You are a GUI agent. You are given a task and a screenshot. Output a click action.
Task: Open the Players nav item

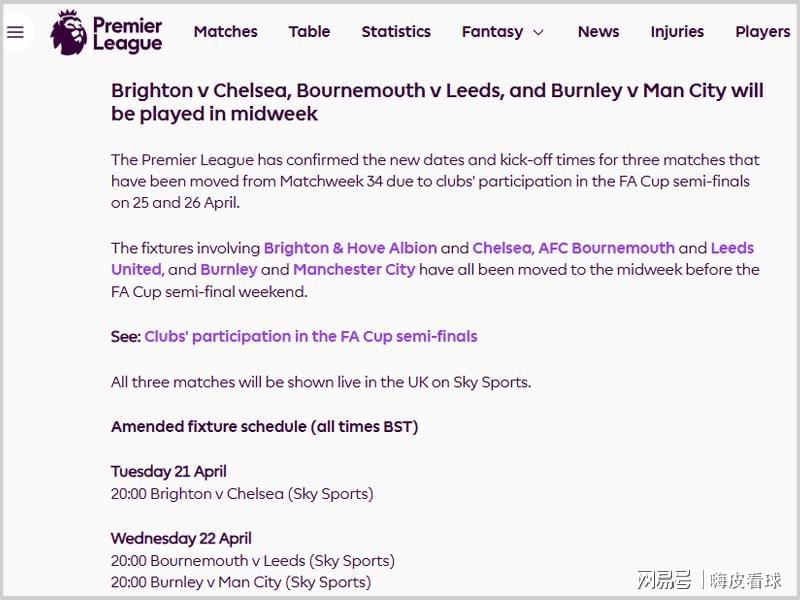point(762,32)
